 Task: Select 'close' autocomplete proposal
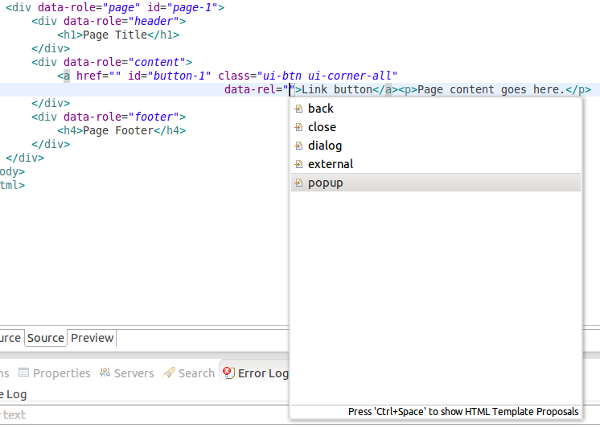(436, 127)
